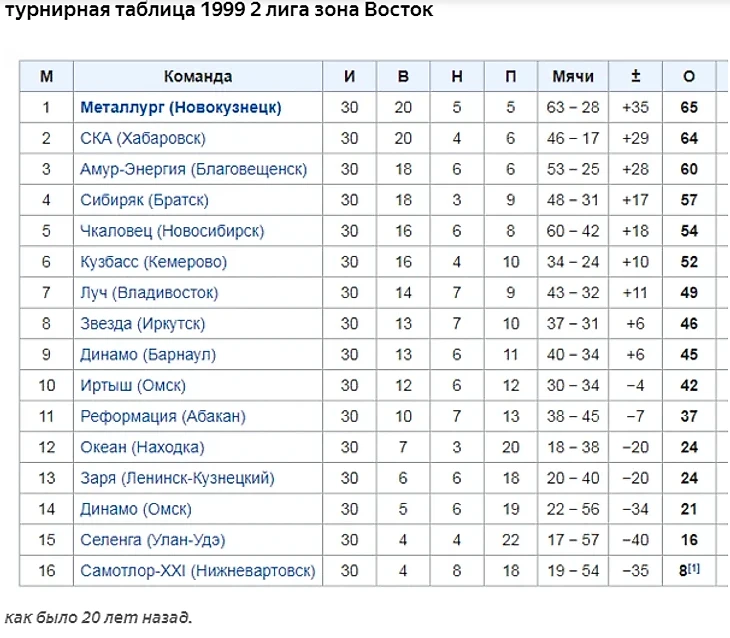The width and height of the screenshot is (730, 638).
Task: Click the Команда column header
Action: tap(198, 76)
